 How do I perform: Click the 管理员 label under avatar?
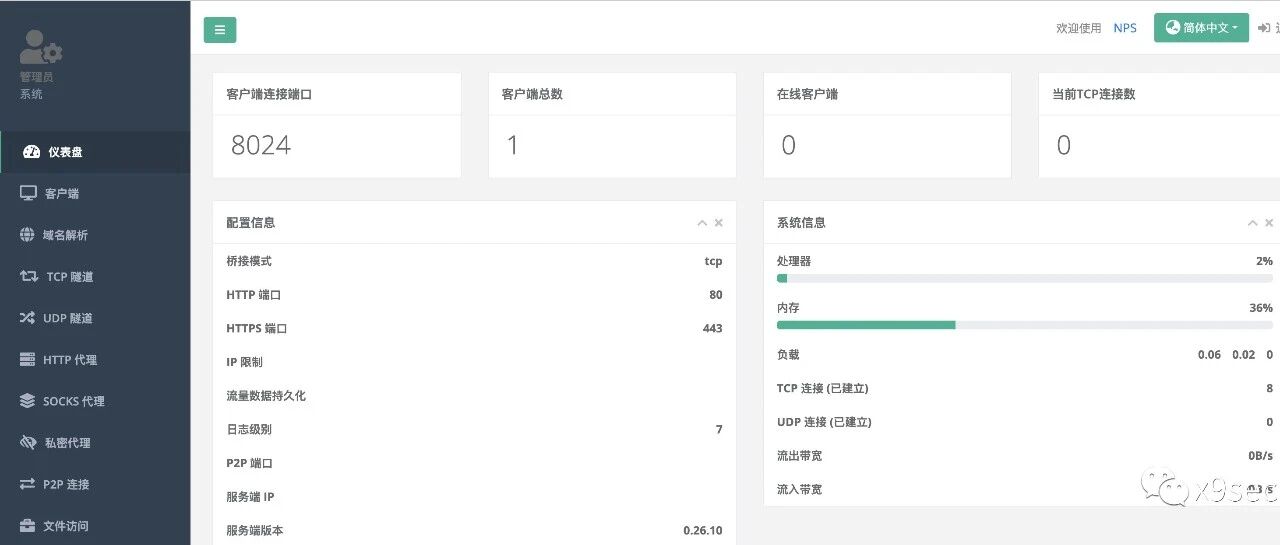[36, 76]
